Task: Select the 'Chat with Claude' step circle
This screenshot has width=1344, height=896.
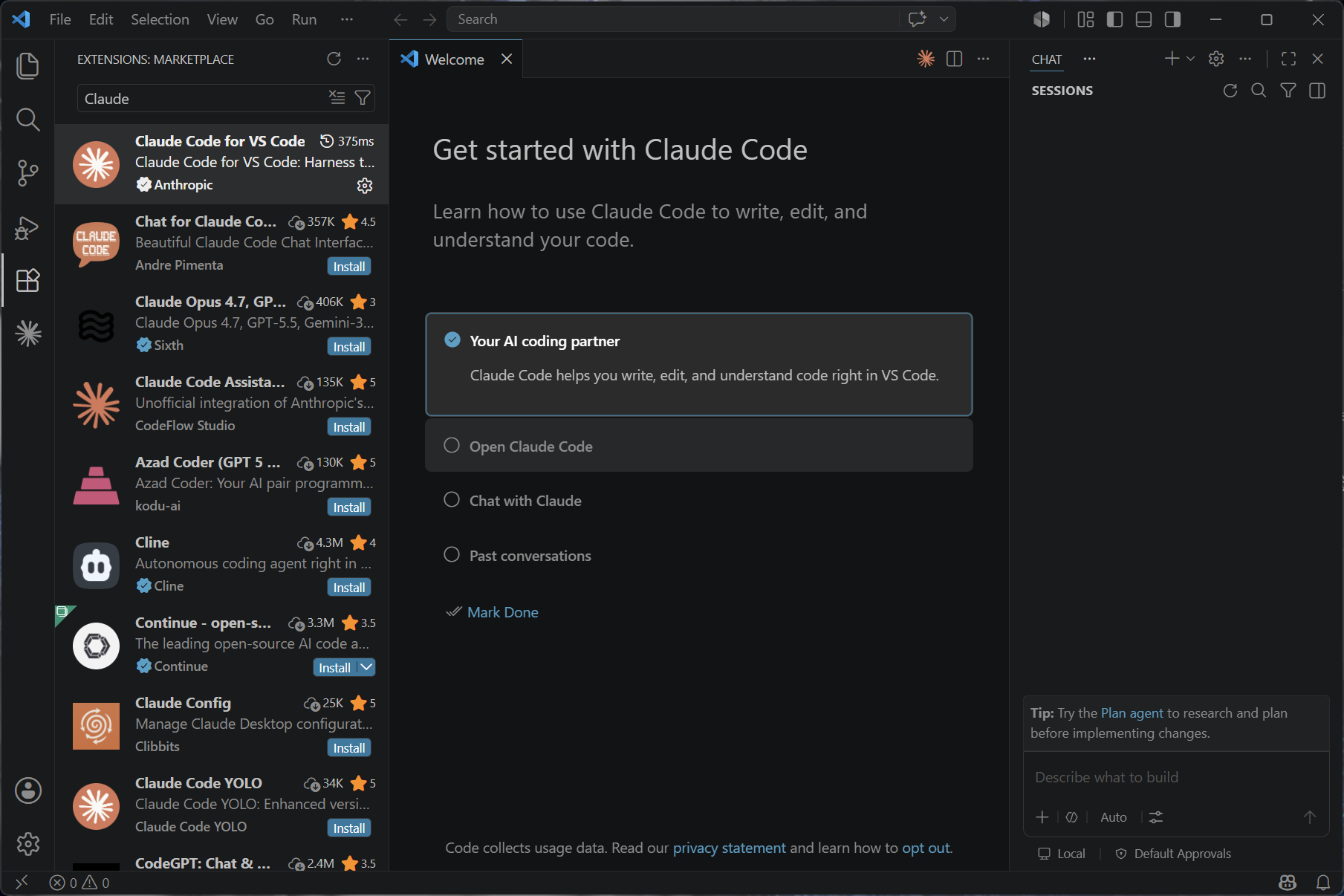Action: [x=452, y=500]
